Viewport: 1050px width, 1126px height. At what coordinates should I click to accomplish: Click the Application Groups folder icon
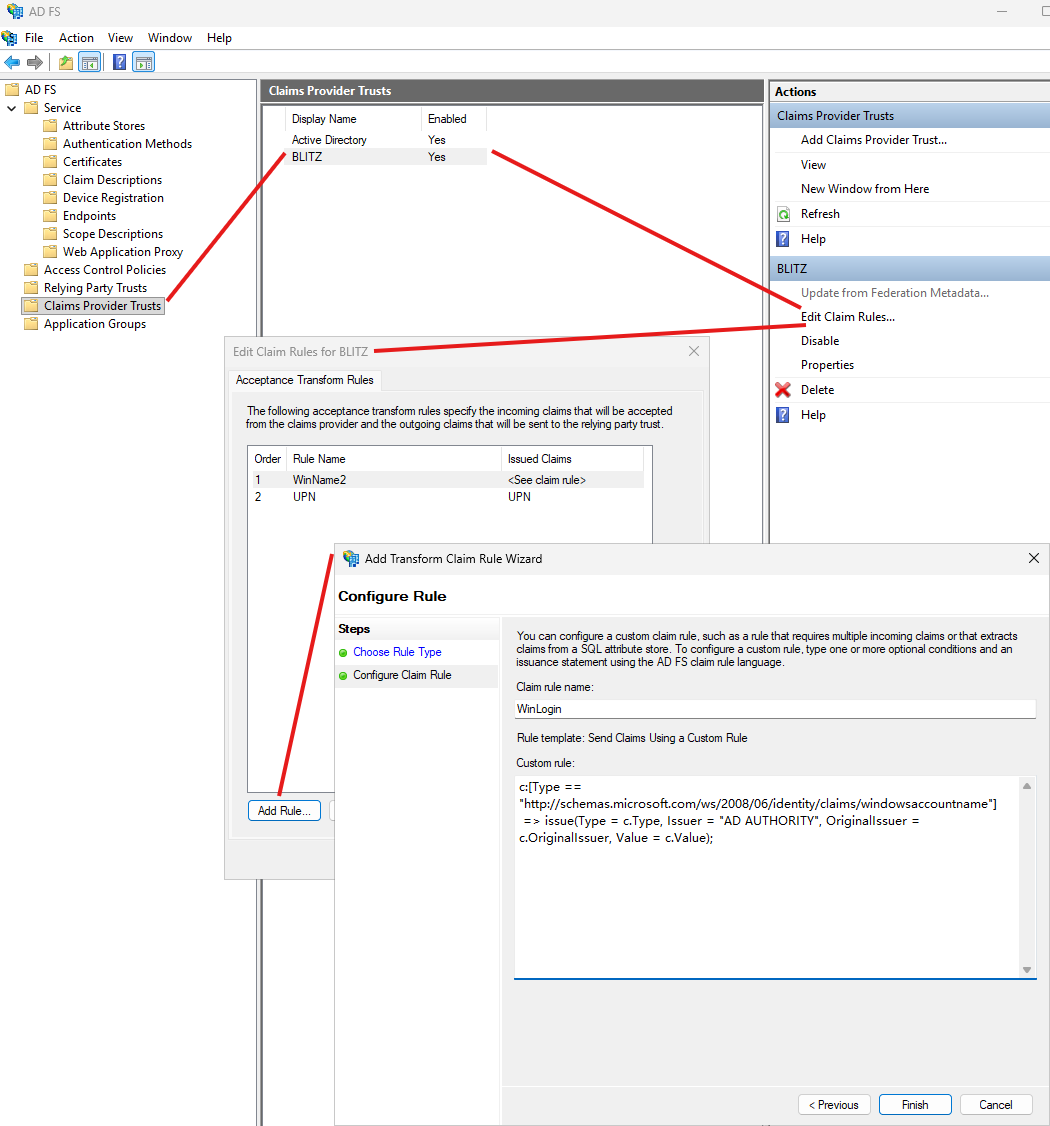click(31, 323)
